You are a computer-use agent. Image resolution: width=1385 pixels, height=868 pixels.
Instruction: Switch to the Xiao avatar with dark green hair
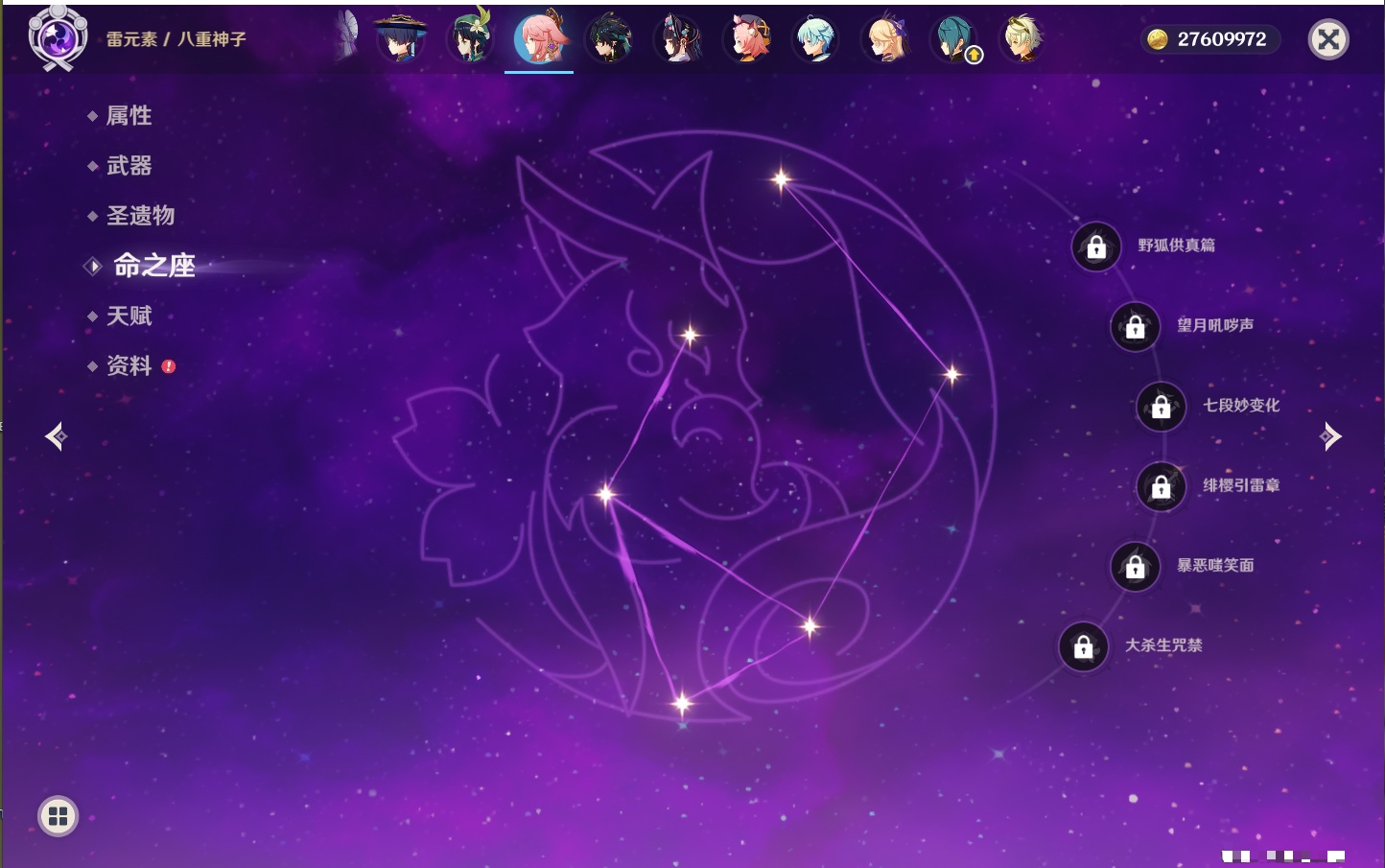609,38
